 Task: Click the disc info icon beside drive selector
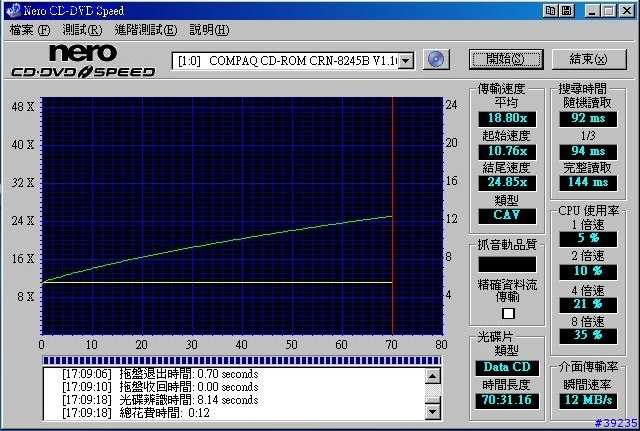tap(436, 60)
